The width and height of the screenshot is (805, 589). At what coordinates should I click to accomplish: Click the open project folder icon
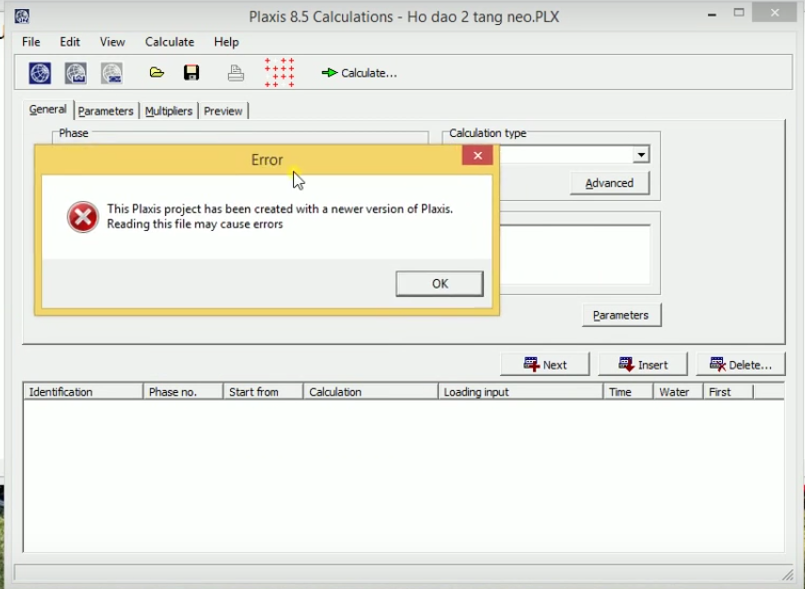click(157, 72)
